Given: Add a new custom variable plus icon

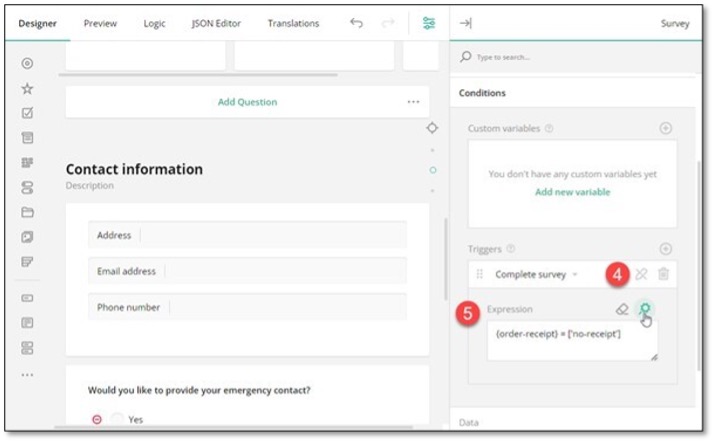Looking at the screenshot, I should click(x=665, y=128).
